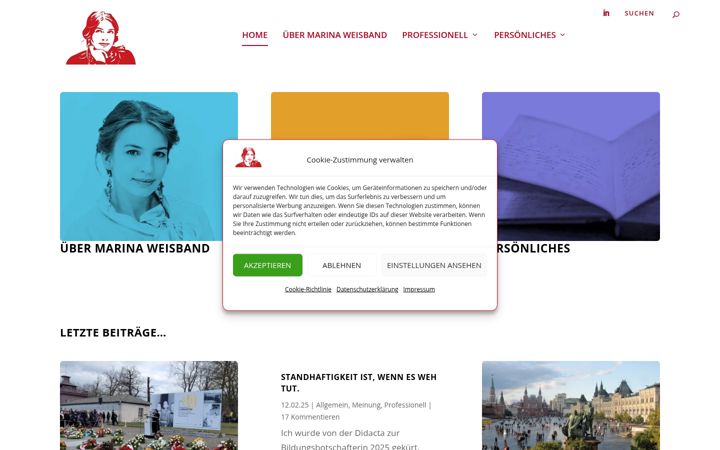Viewport: 720px width, 450px height.
Task: Click the post date 12.02.25
Action: pyautogui.click(x=295, y=405)
